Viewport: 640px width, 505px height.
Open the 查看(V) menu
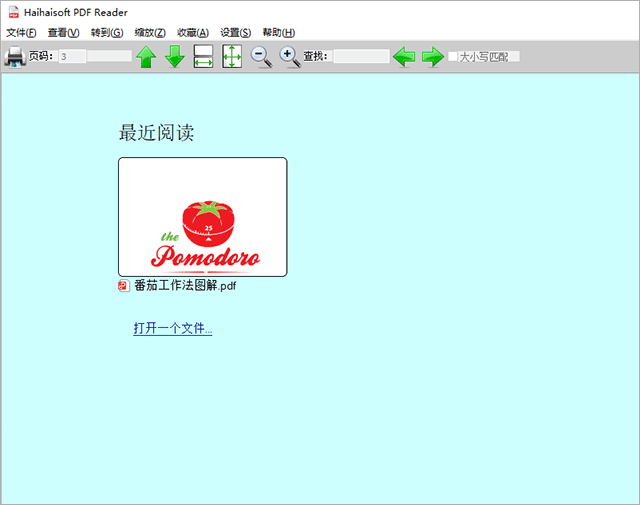click(x=64, y=33)
